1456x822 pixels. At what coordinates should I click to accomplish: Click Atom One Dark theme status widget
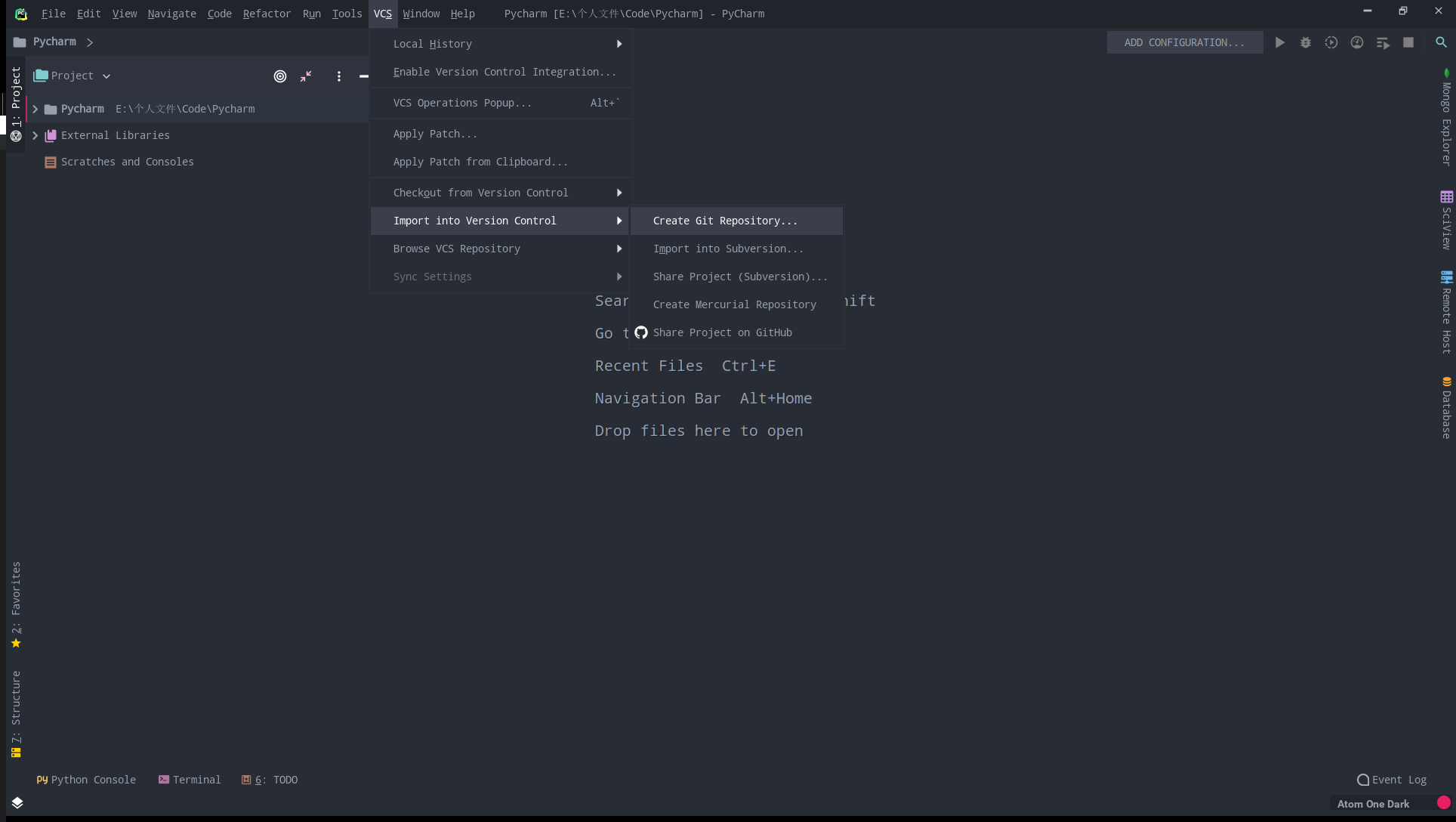1373,804
